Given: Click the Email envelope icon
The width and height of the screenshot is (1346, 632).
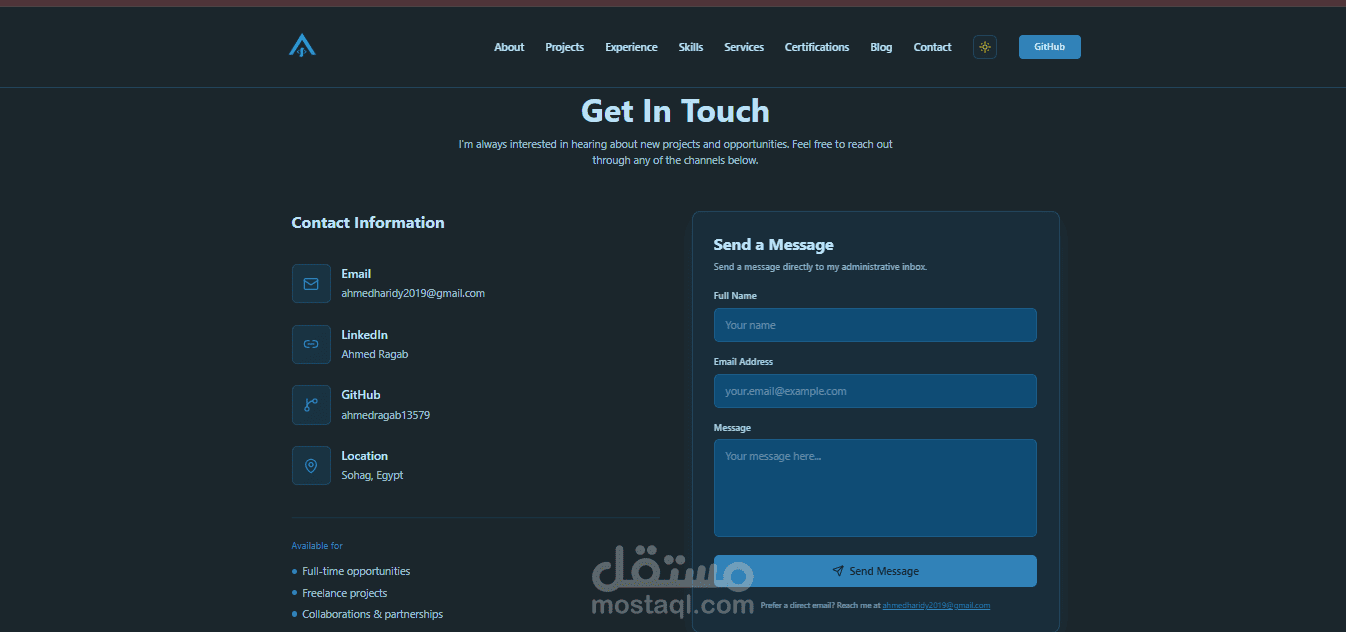Looking at the screenshot, I should pyautogui.click(x=311, y=284).
